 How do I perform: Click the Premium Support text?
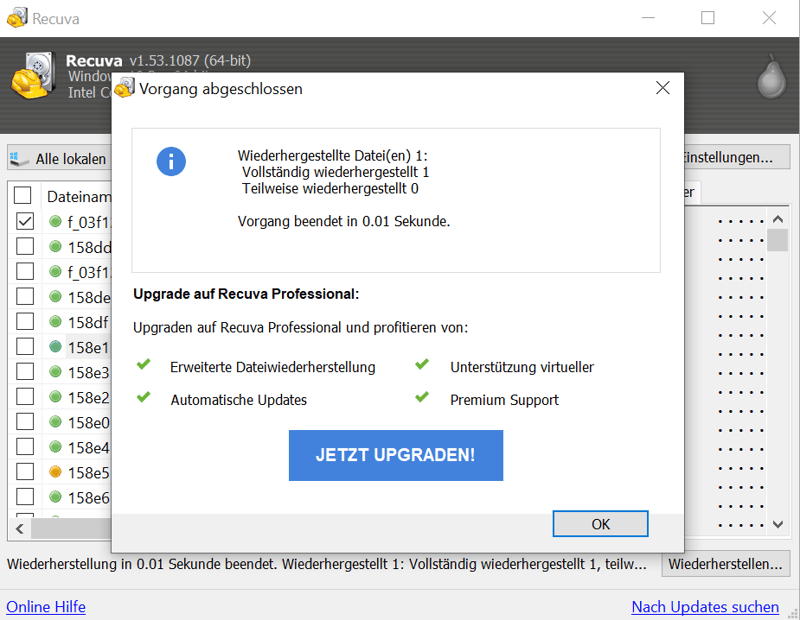tap(504, 400)
